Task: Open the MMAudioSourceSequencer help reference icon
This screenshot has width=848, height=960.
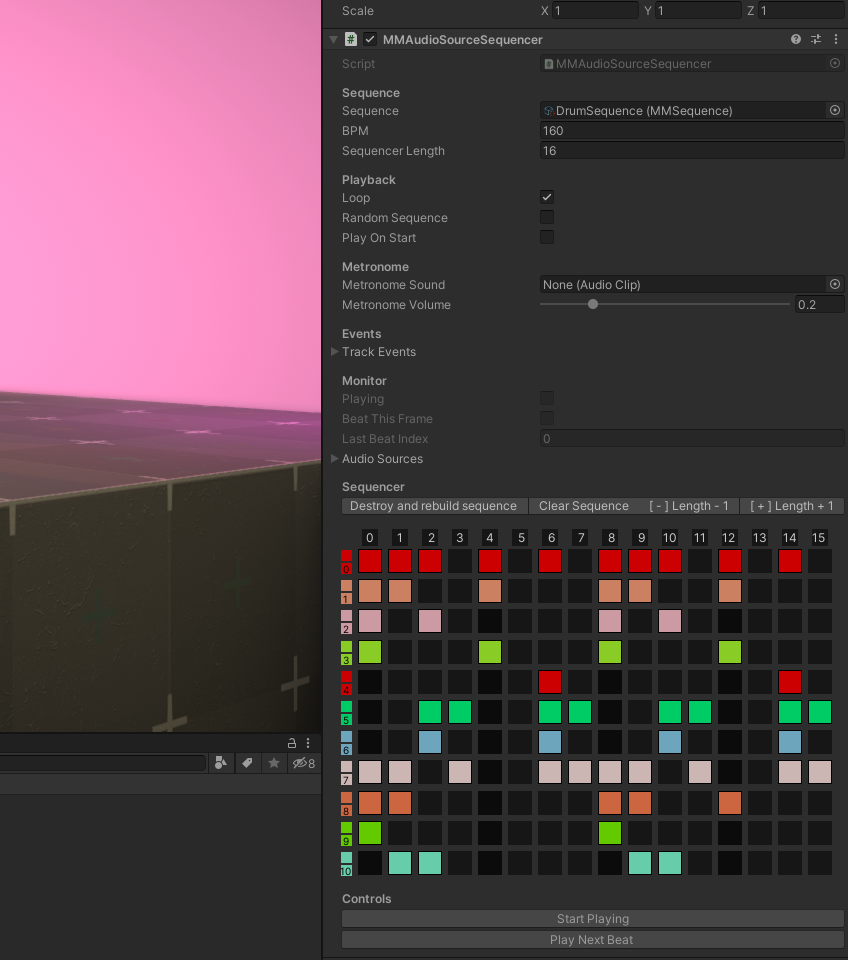Action: [795, 39]
